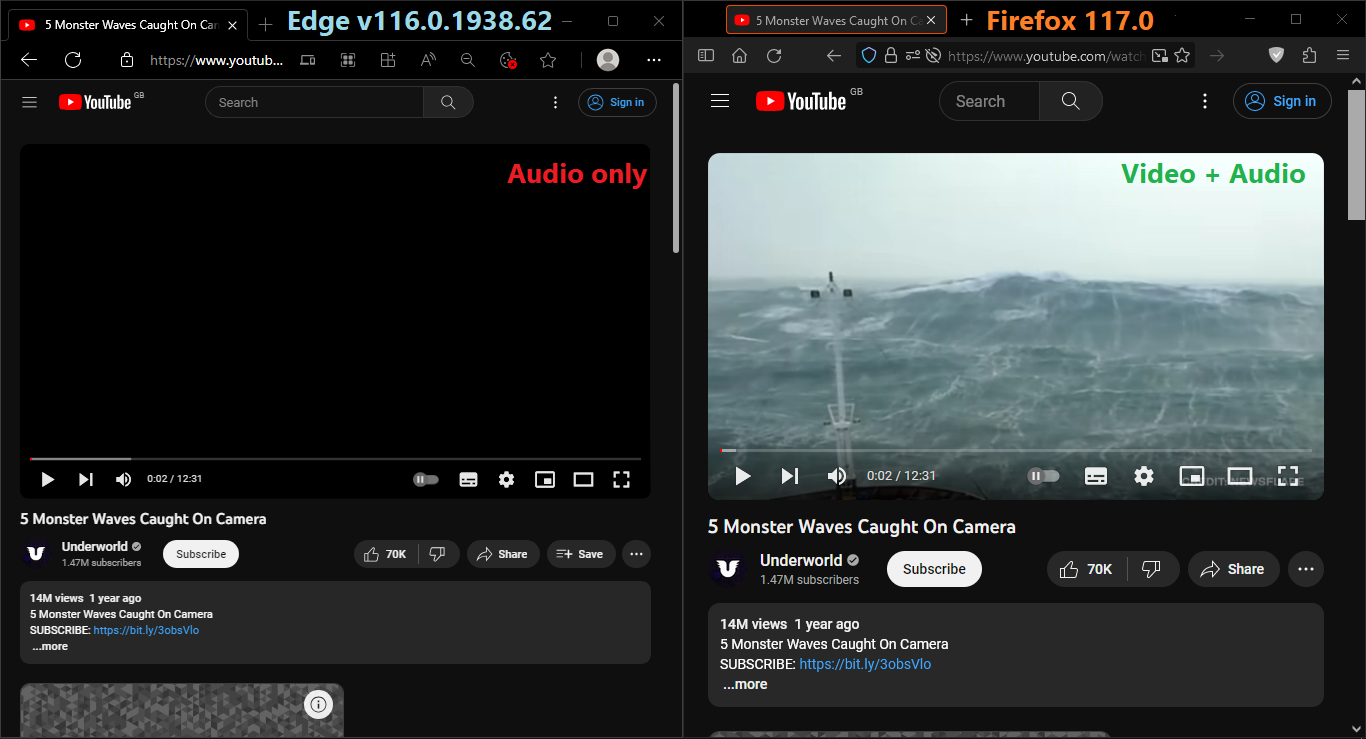1366x739 pixels.
Task: Toggle autoplay switch in Firefox player
Action: click(1043, 476)
